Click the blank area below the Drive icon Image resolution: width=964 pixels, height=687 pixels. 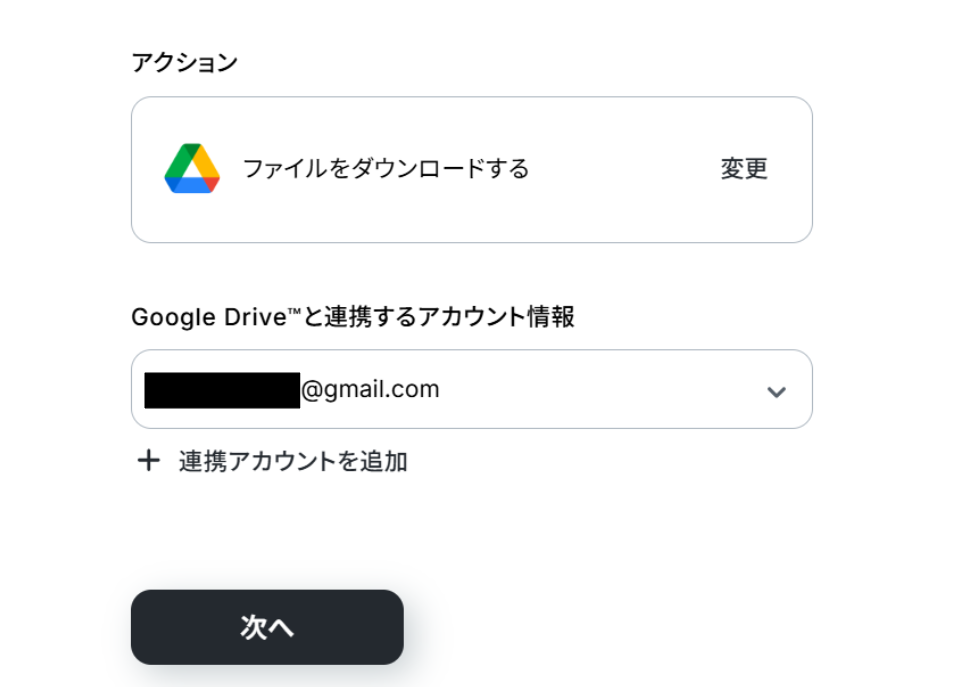tap(192, 220)
